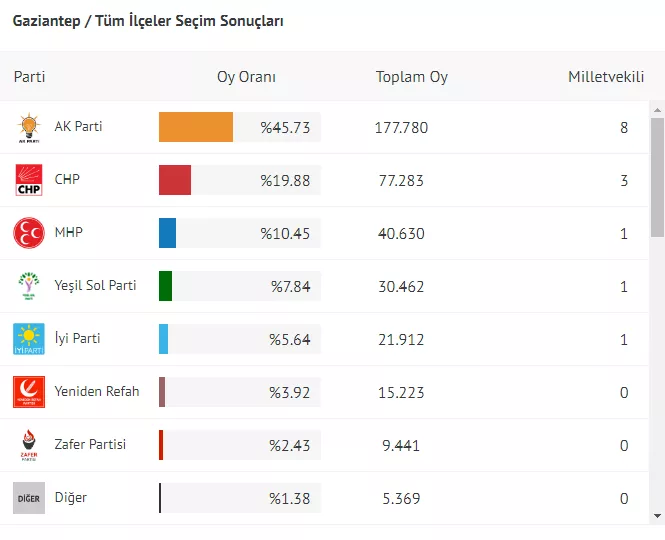Click the Yeşil Sol Parti tree logo
The height and width of the screenshot is (540, 665).
pyautogui.click(x=29, y=286)
